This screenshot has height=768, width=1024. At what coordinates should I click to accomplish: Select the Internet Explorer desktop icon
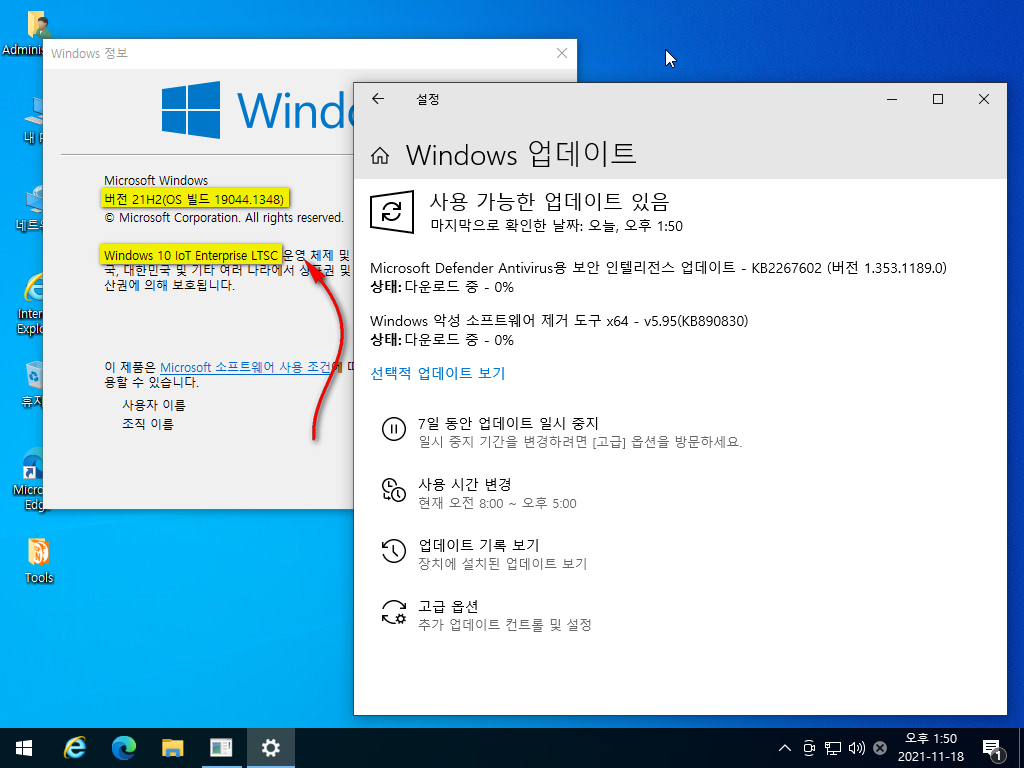(x=29, y=304)
